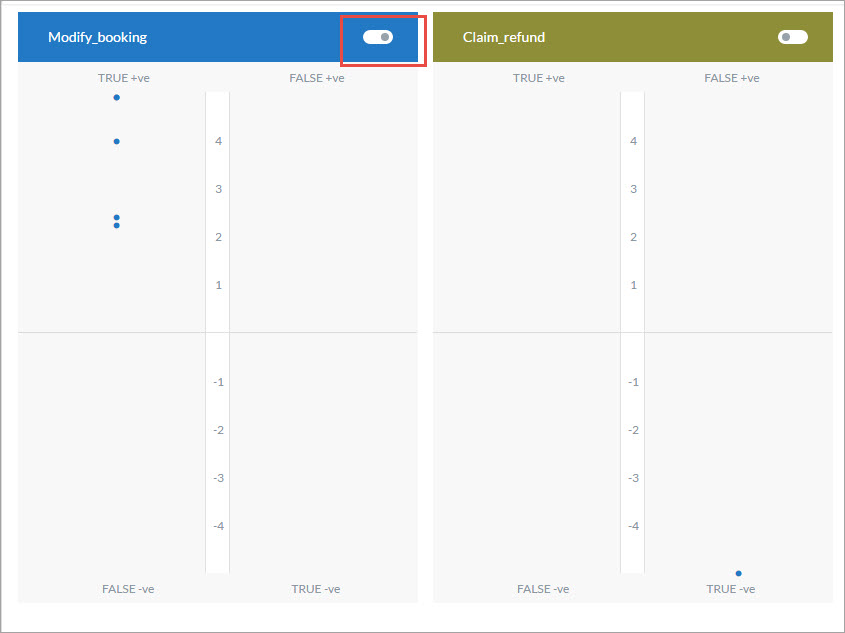Click the TRUE +ve label in Modify_booking

tap(124, 78)
